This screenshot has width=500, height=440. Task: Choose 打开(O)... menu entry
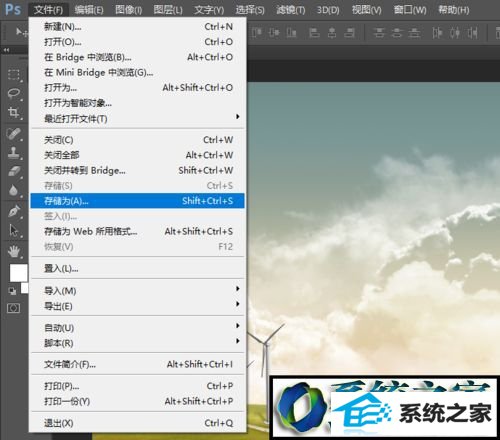click(137, 42)
